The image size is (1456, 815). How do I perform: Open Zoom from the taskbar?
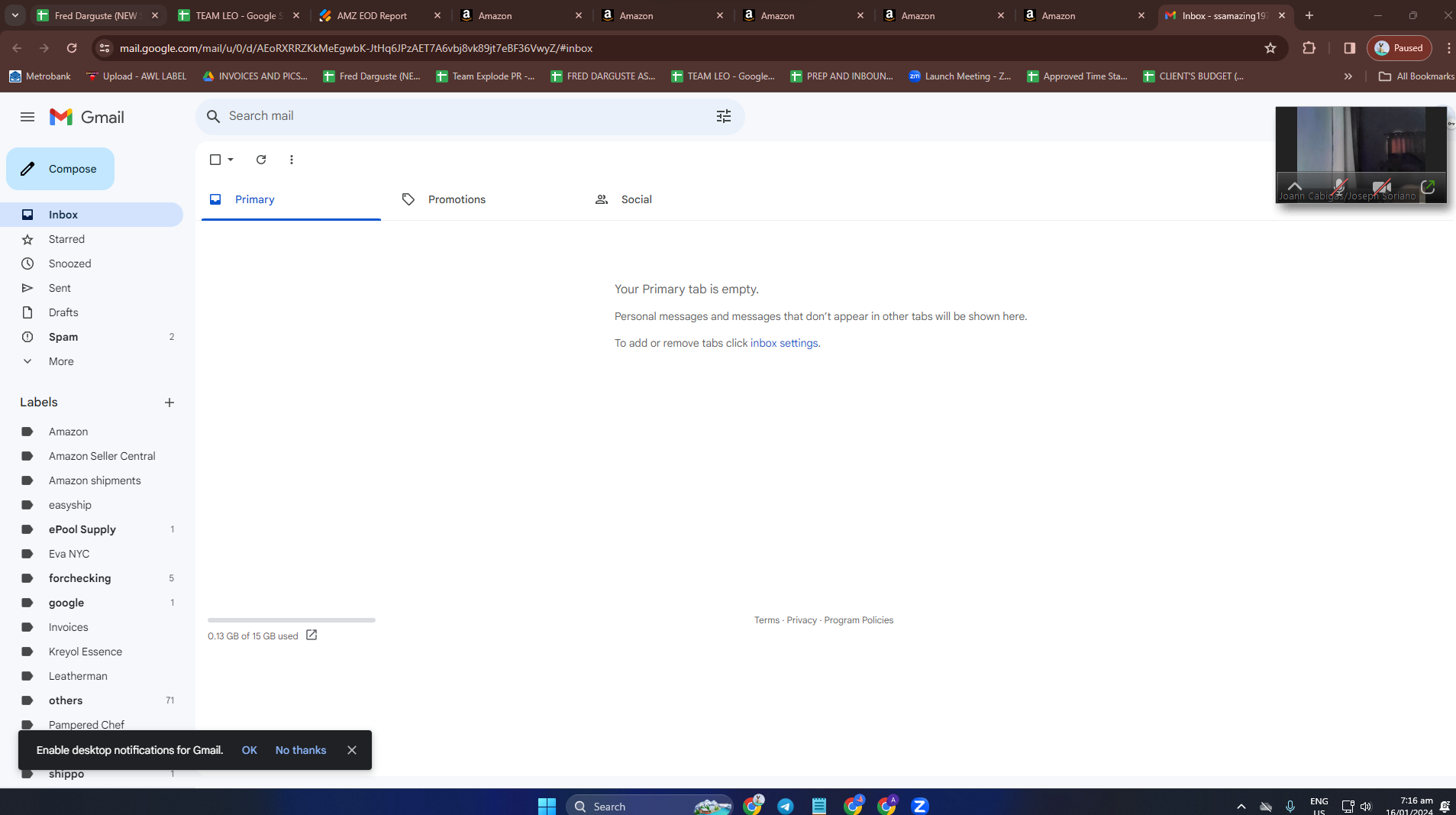click(x=920, y=806)
